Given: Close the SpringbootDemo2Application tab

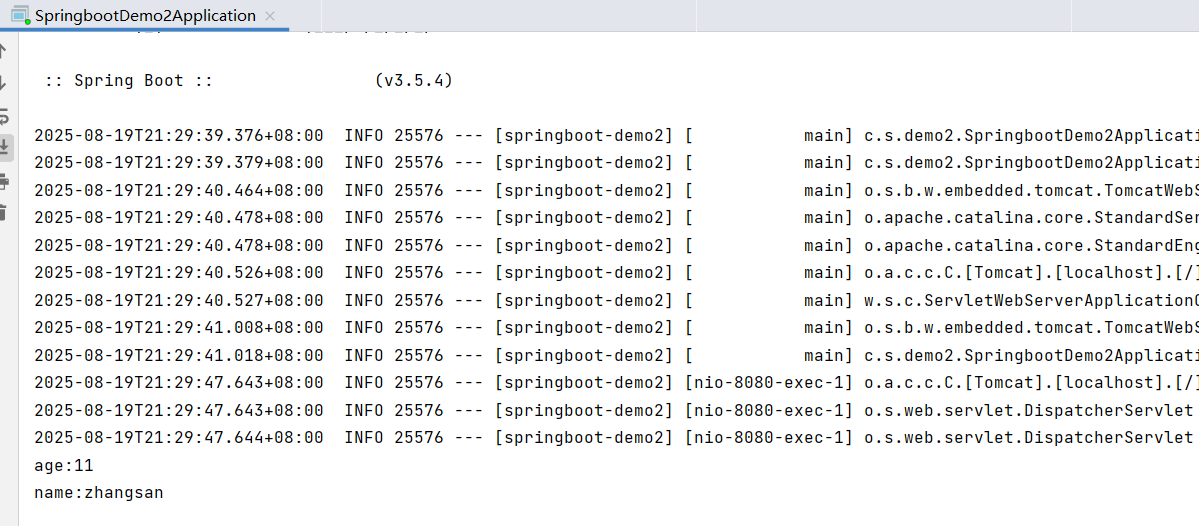Looking at the screenshot, I should pyautogui.click(x=269, y=16).
